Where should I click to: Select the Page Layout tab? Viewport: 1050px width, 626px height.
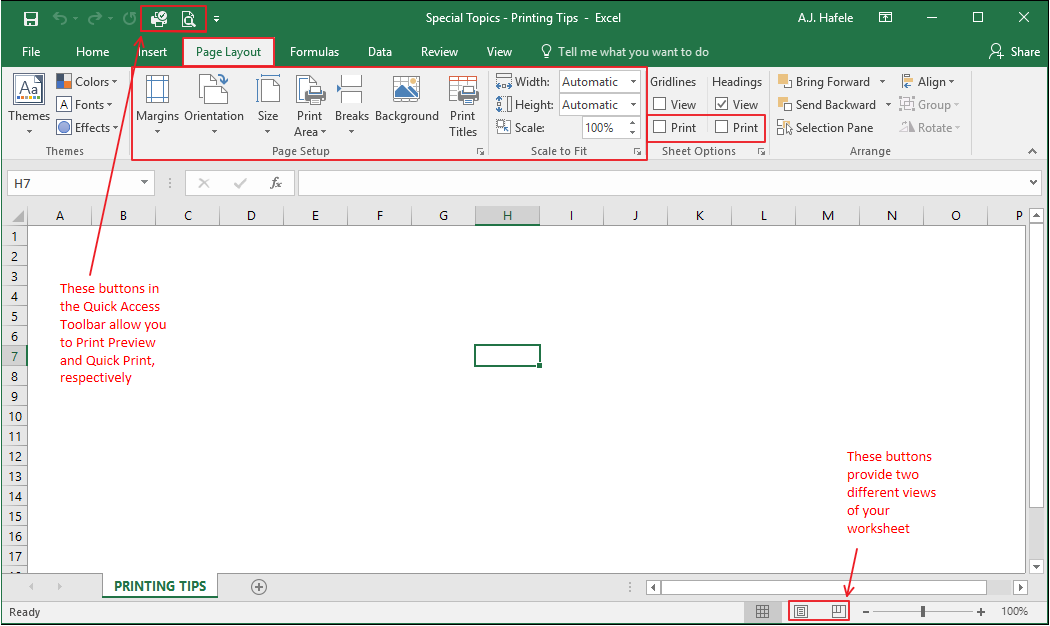(x=228, y=52)
